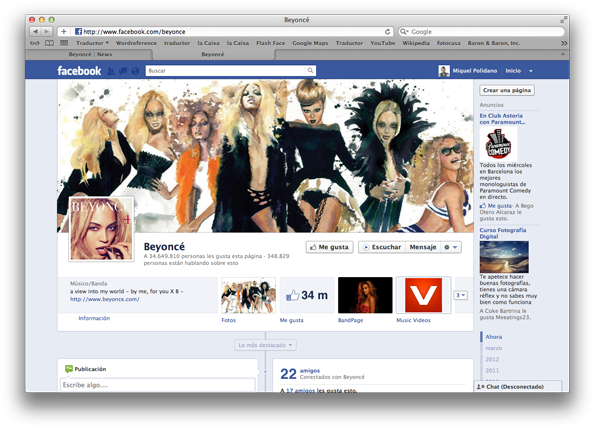Image resolution: width=593 pixels, height=427 pixels.
Task: Open the Music Videos app icon
Action: click(423, 295)
